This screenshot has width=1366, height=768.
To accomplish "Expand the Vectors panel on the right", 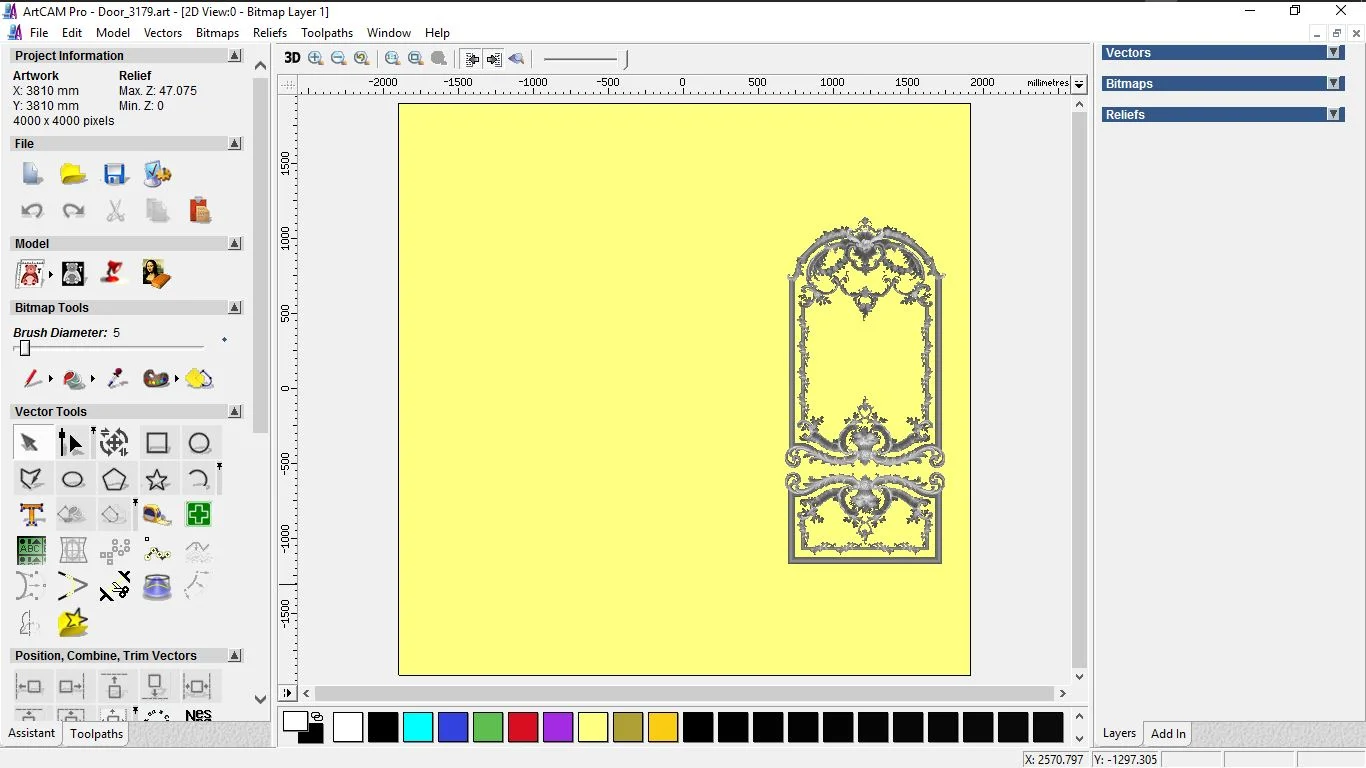I will point(1333,53).
